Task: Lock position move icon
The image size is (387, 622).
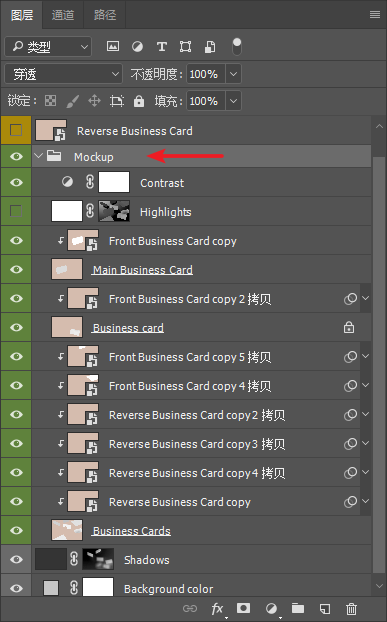Action: point(94,101)
